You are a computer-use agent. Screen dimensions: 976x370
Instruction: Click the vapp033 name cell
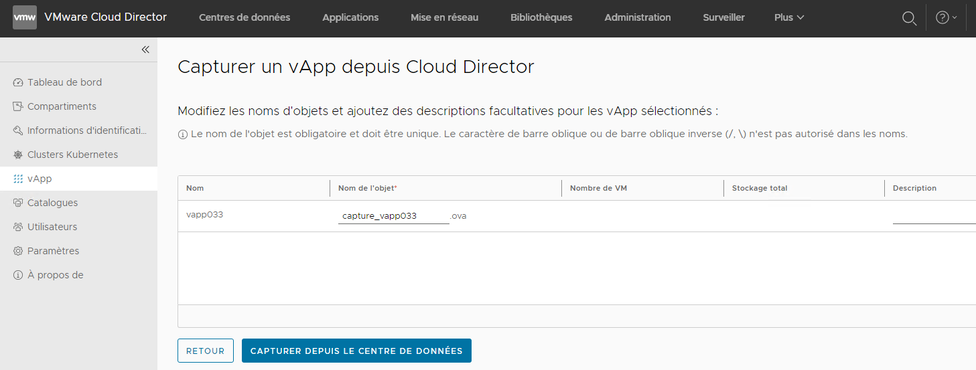(205, 215)
